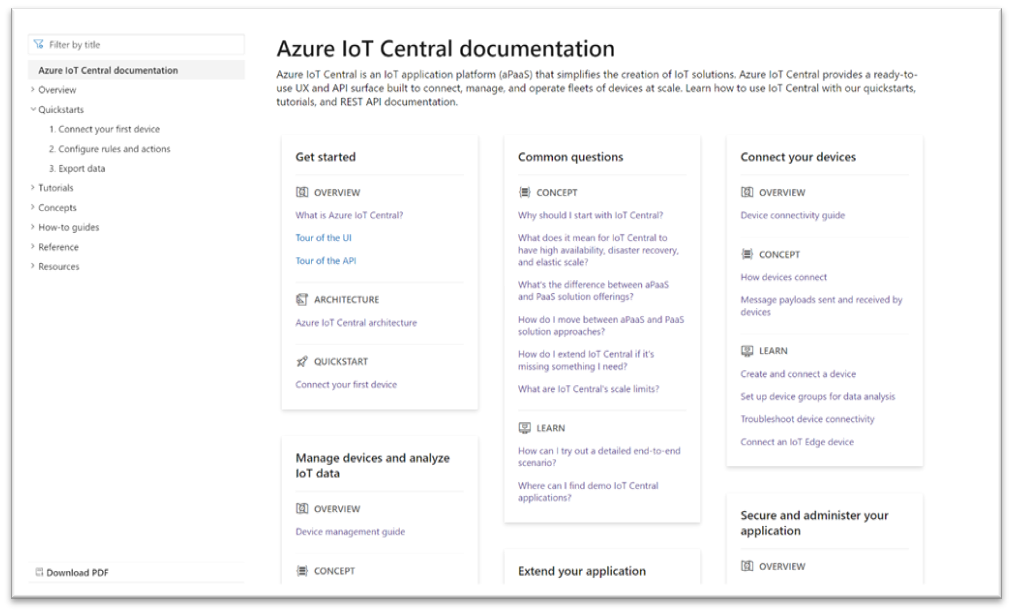
Task: Click the filter funnel icon
Action: pyautogui.click(x=39, y=45)
